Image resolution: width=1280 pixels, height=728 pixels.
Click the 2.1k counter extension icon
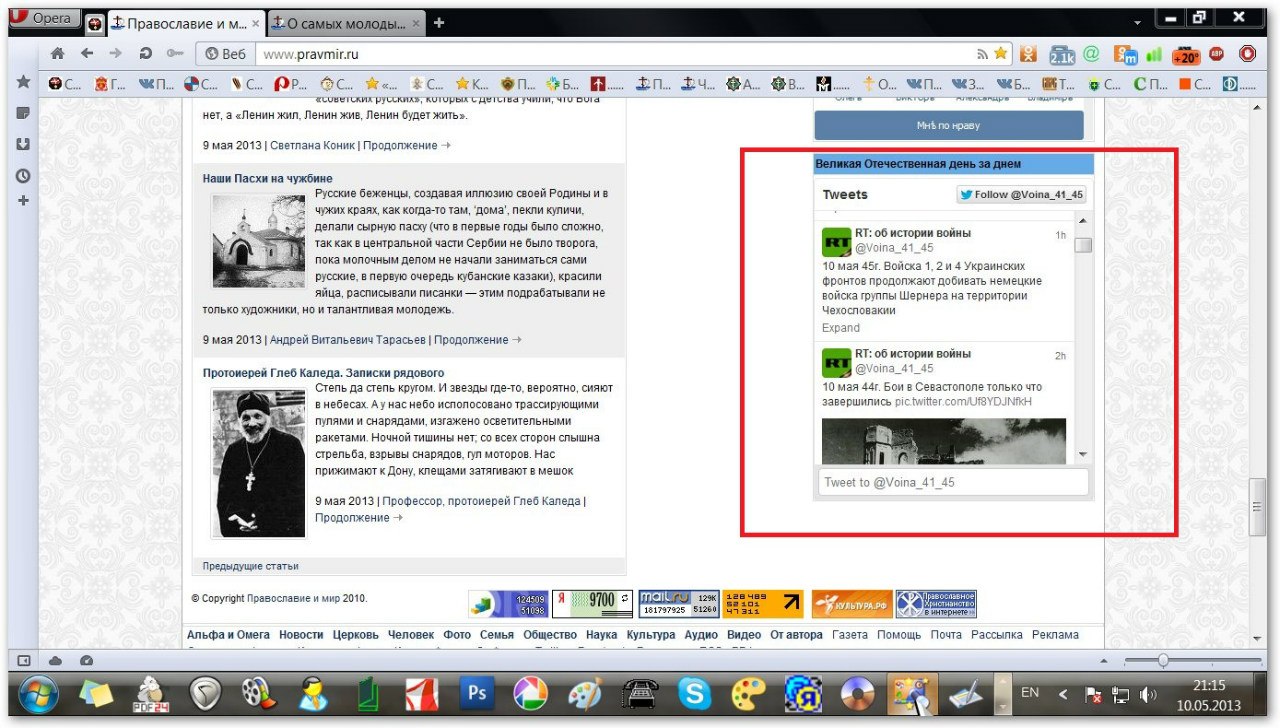[1062, 55]
